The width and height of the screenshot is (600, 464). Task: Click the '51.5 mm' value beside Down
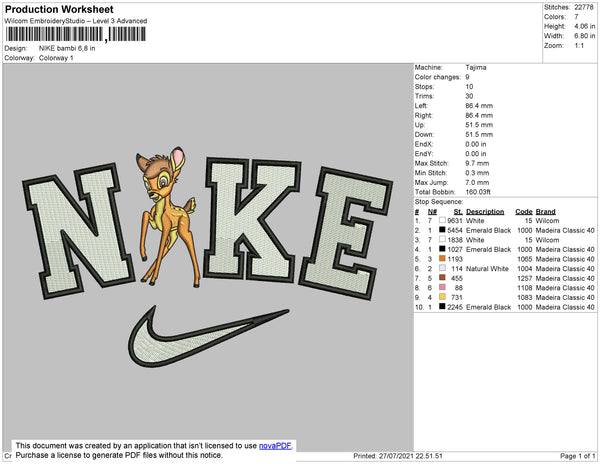479,134
